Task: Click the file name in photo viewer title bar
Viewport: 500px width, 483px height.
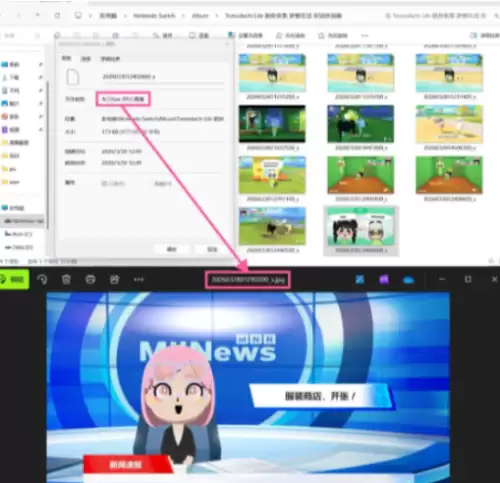Action: (x=248, y=279)
